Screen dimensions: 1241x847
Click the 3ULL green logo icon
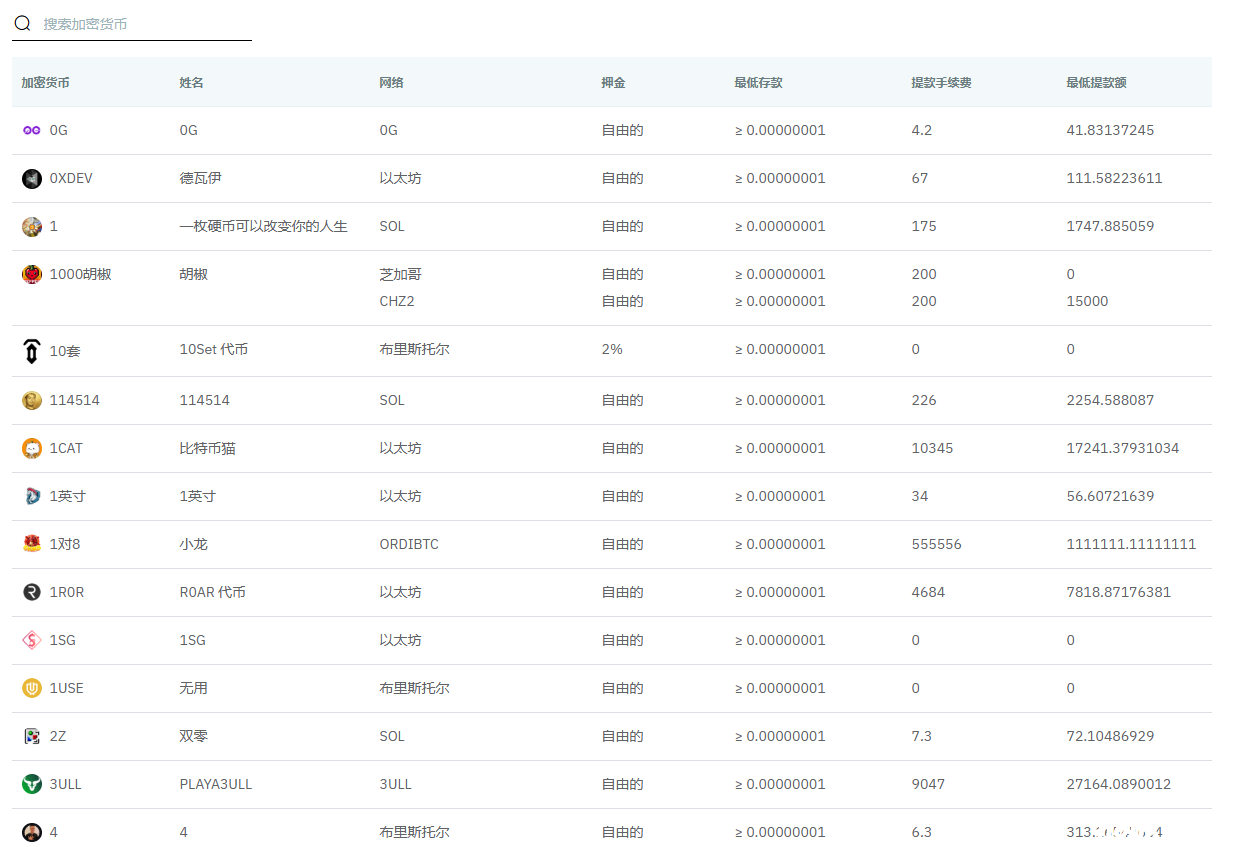tap(32, 784)
